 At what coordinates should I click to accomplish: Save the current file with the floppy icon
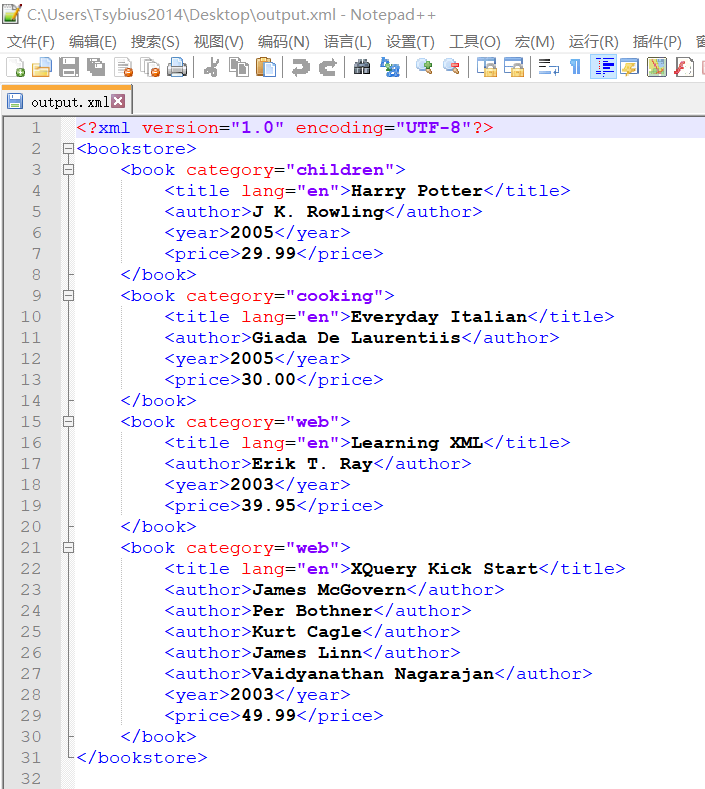[x=69, y=67]
